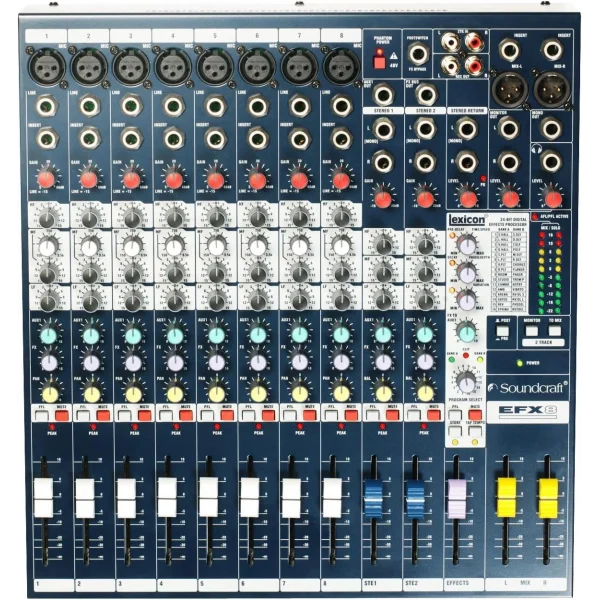The width and height of the screenshot is (600, 600).
Task: Turn the Lexicon PROGRAM SELECT knob
Action: click(x=466, y=382)
